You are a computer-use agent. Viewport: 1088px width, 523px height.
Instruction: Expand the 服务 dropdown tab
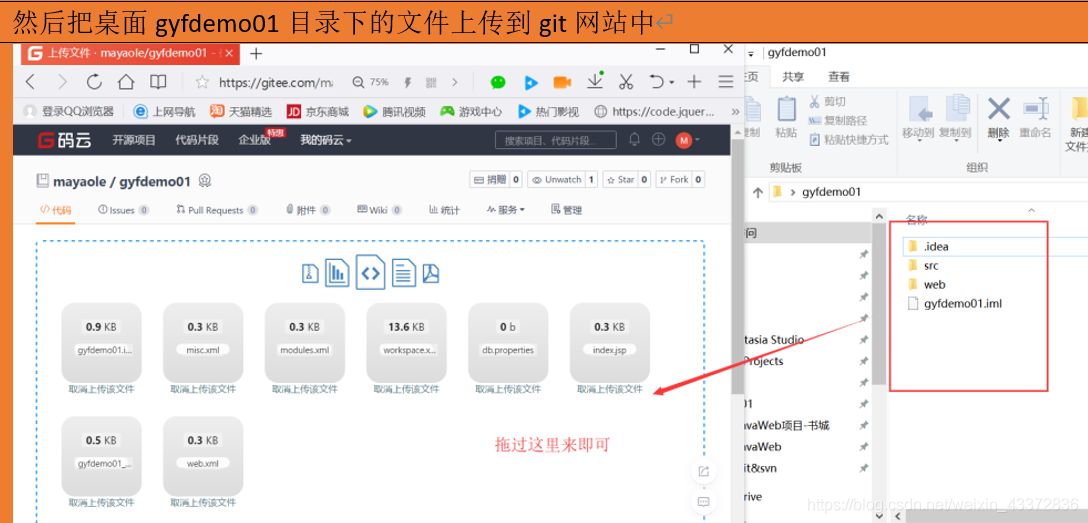pos(505,209)
